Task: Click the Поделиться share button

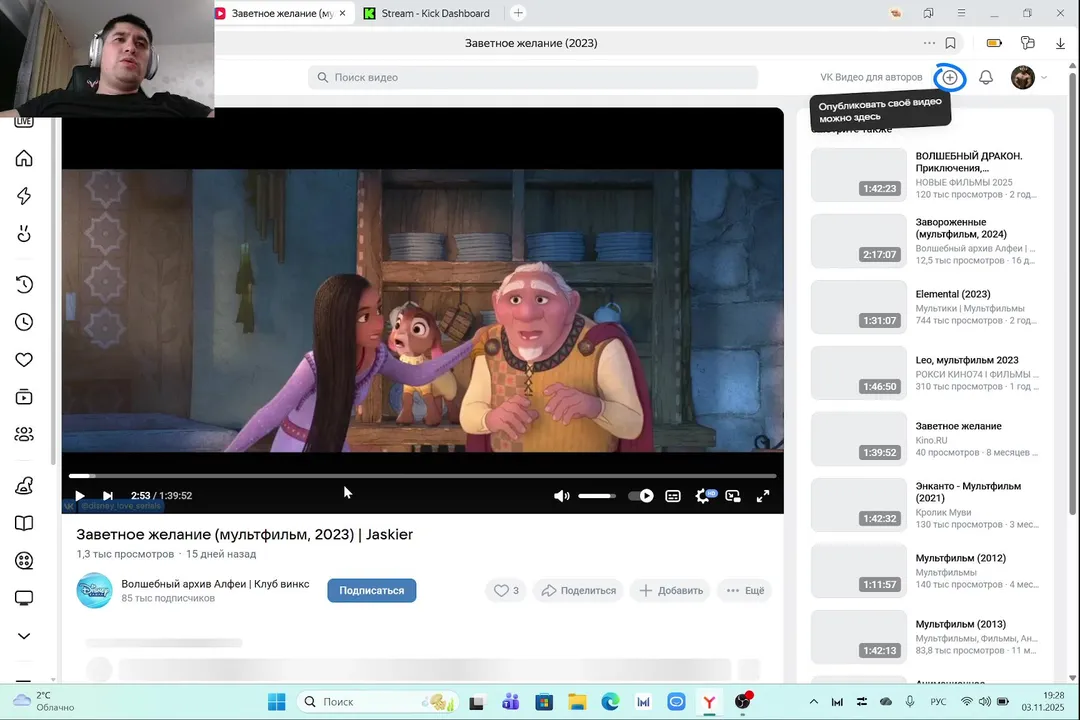Action: click(579, 590)
